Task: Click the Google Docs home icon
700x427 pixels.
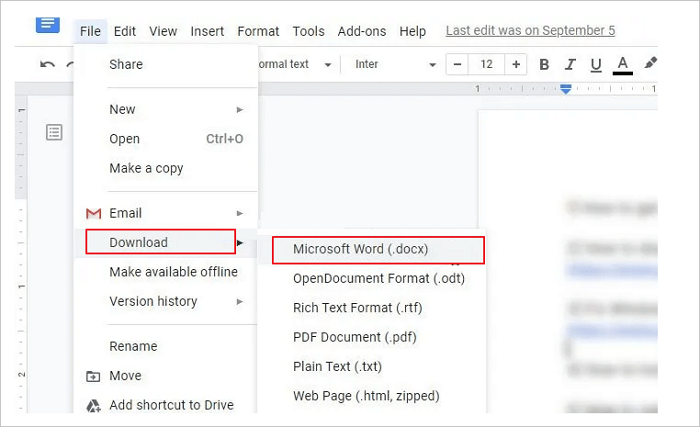Action: 47,22
